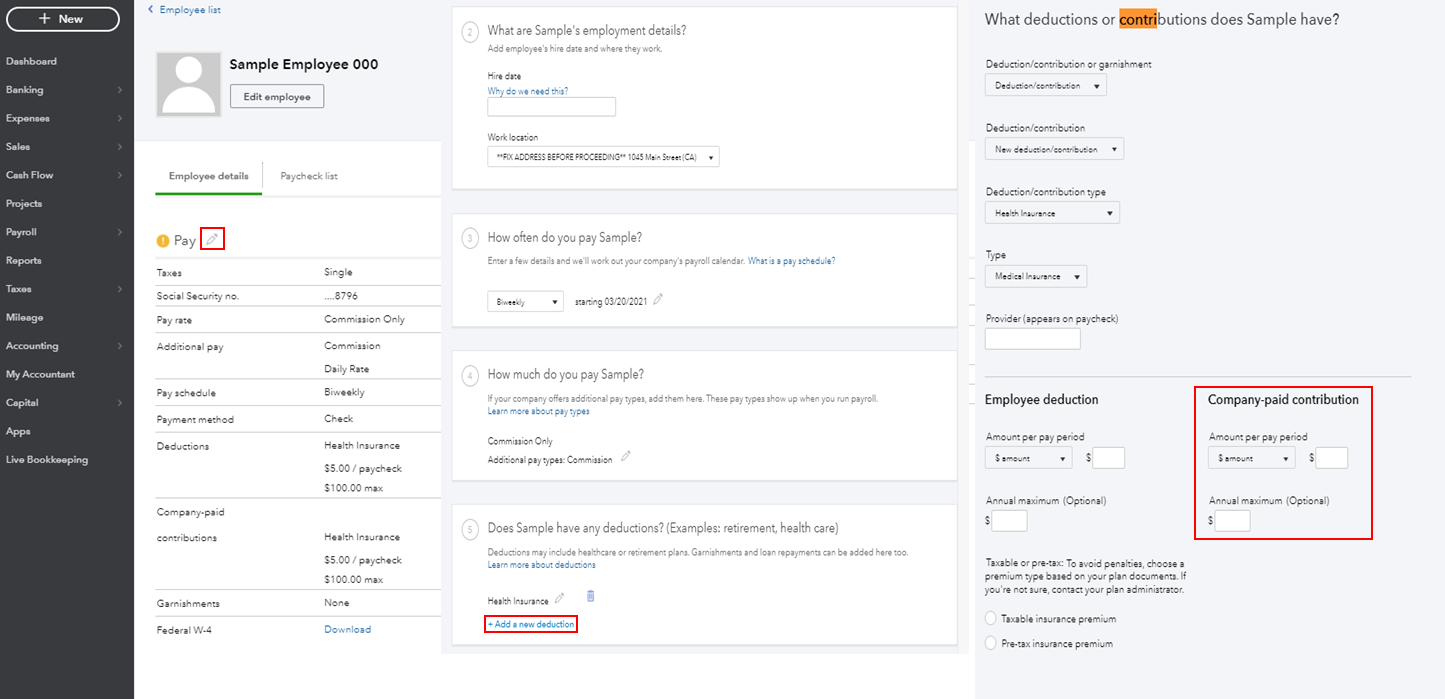Select Pre-tax insurance premium radio button

click(992, 643)
